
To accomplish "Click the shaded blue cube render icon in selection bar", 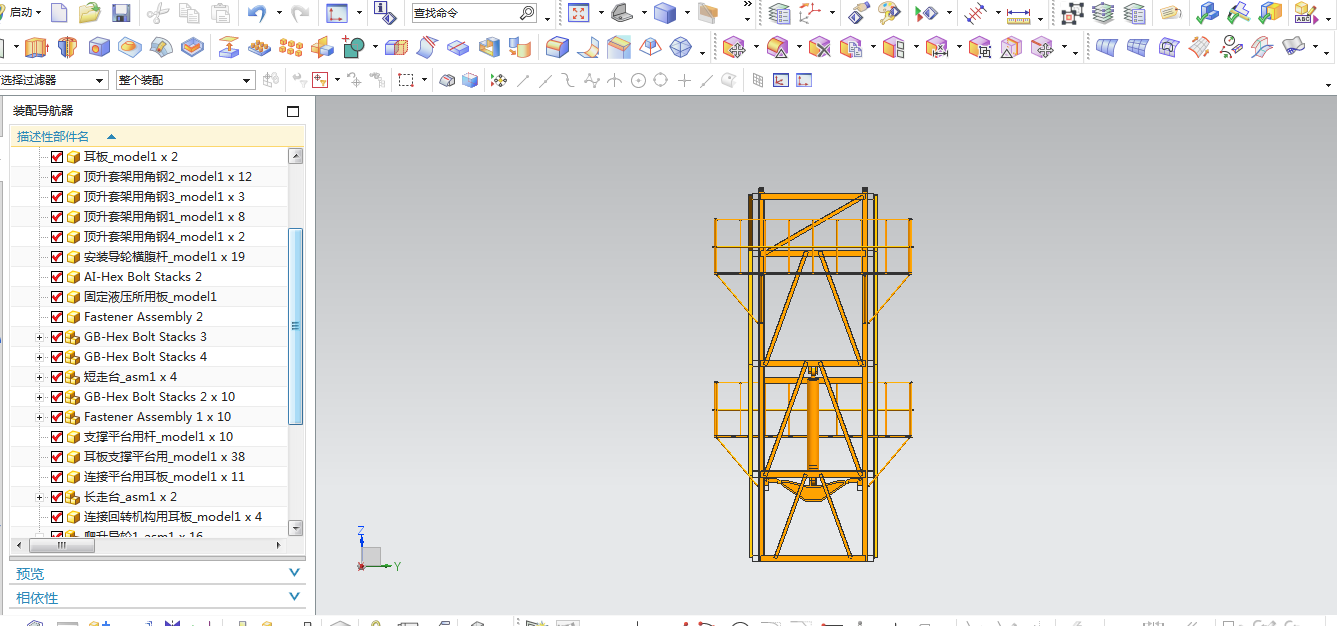I will click(470, 80).
